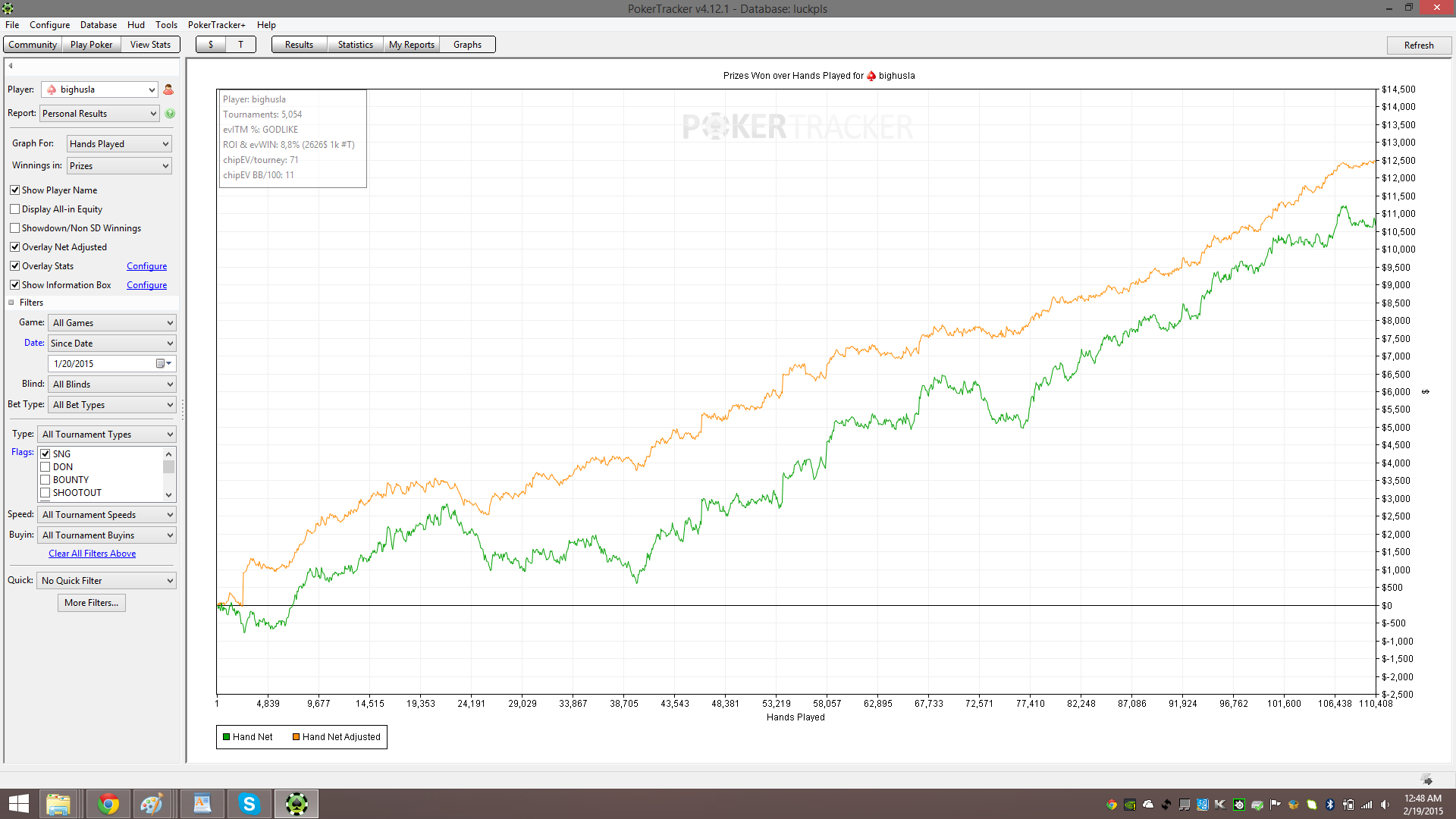This screenshot has width=1456, height=819.
Task: Enable Display All-in Equity
Action: click(14, 209)
